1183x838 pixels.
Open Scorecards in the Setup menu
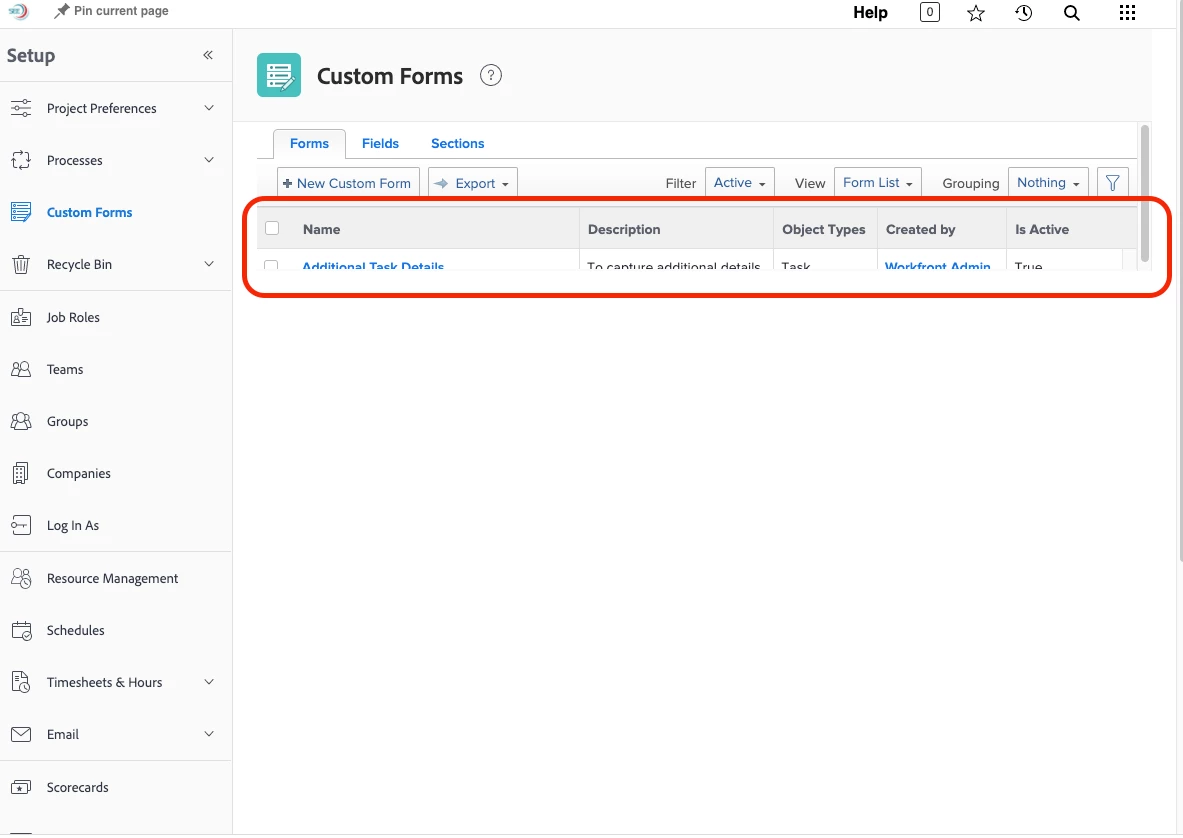click(x=77, y=787)
